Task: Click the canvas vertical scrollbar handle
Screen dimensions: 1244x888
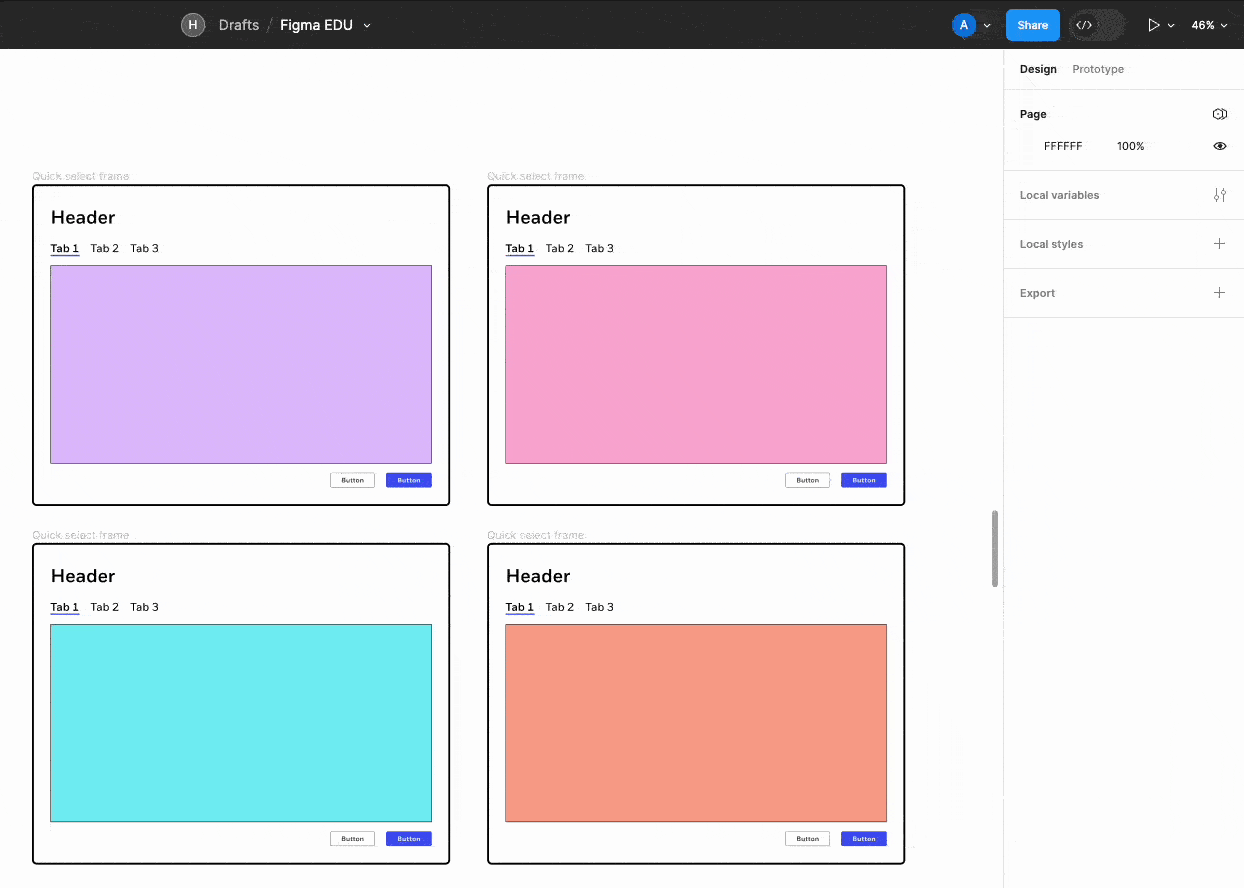Action: tap(994, 548)
